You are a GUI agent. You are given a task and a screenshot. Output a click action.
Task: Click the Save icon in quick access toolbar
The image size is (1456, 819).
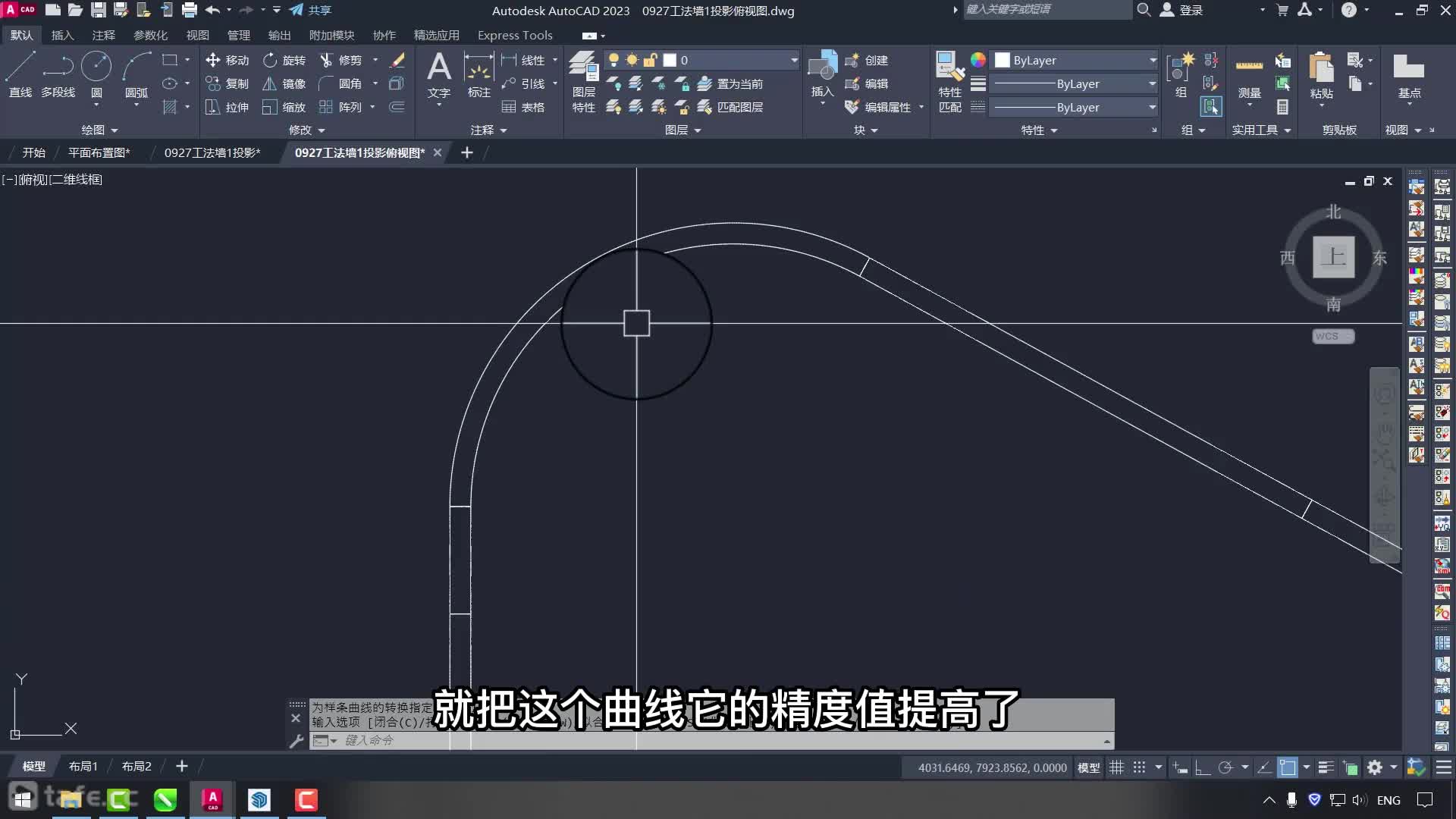(x=99, y=10)
